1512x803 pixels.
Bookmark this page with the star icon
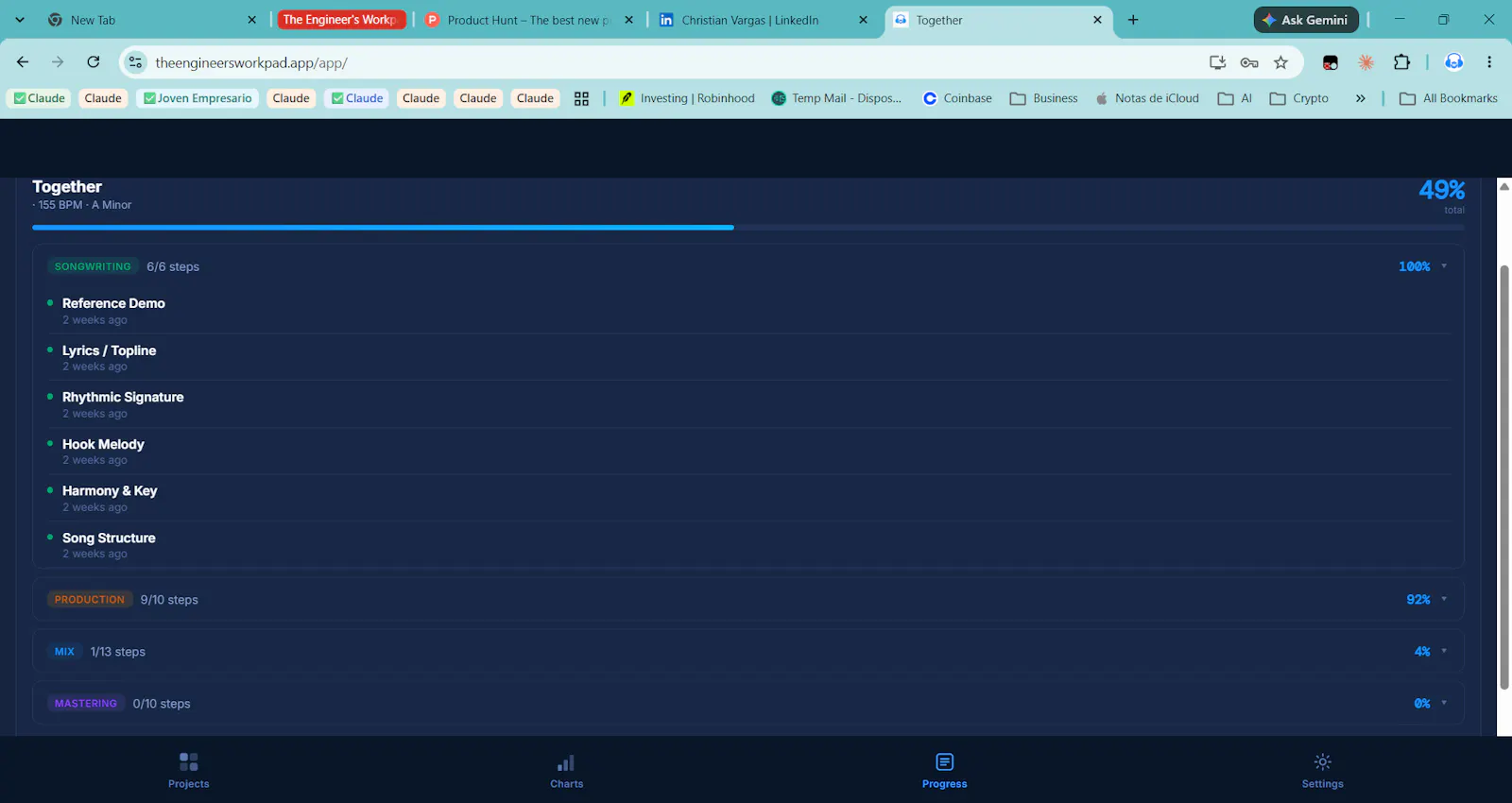tap(1280, 62)
